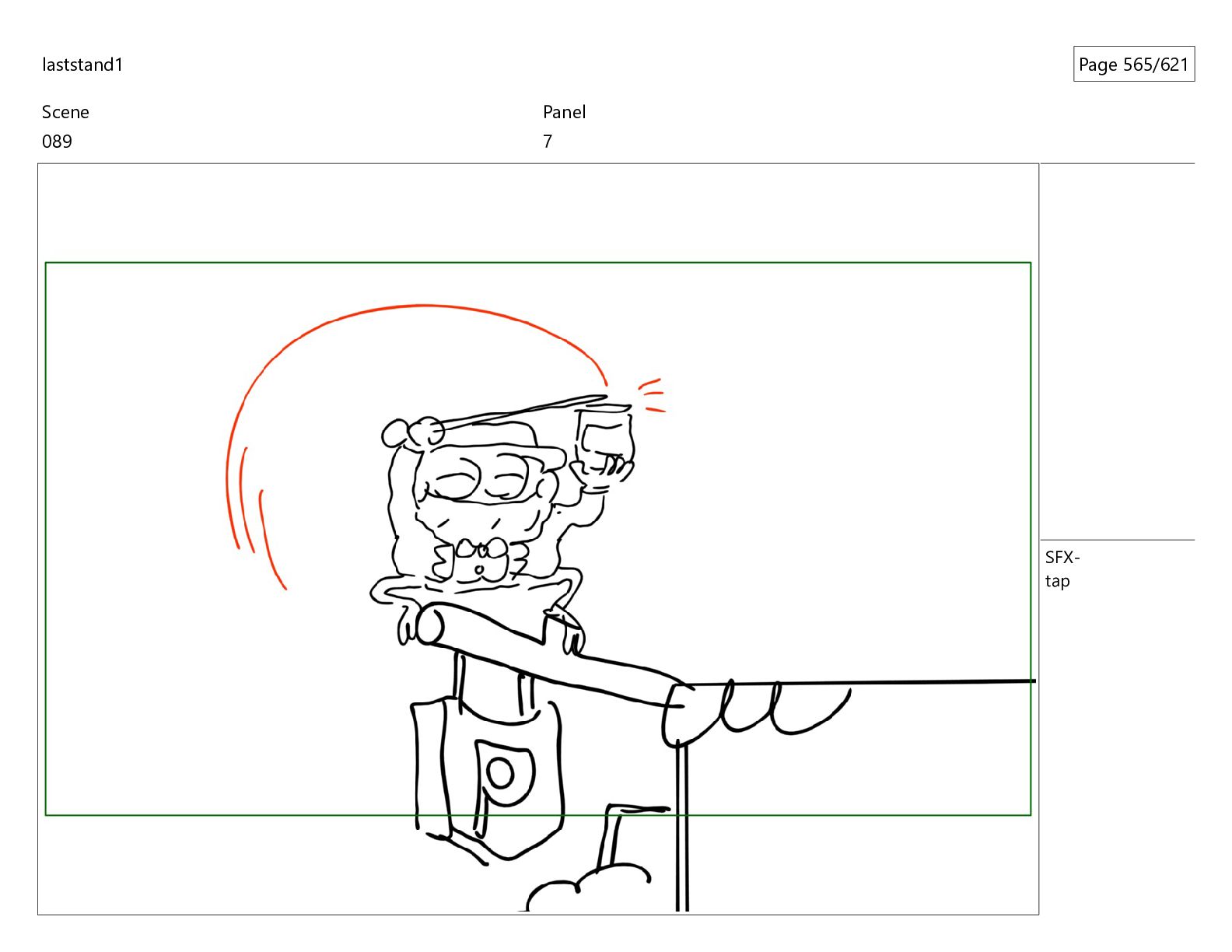Click the 'Panel' label
This screenshot has width=1232, height=952.
(564, 112)
